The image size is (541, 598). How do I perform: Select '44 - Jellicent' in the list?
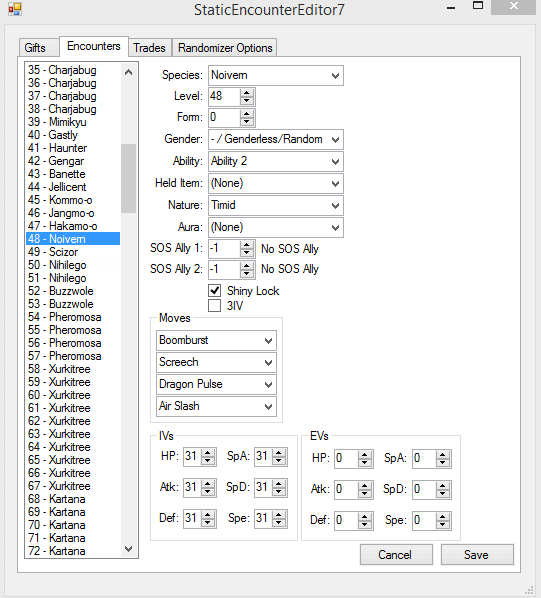tap(73, 187)
